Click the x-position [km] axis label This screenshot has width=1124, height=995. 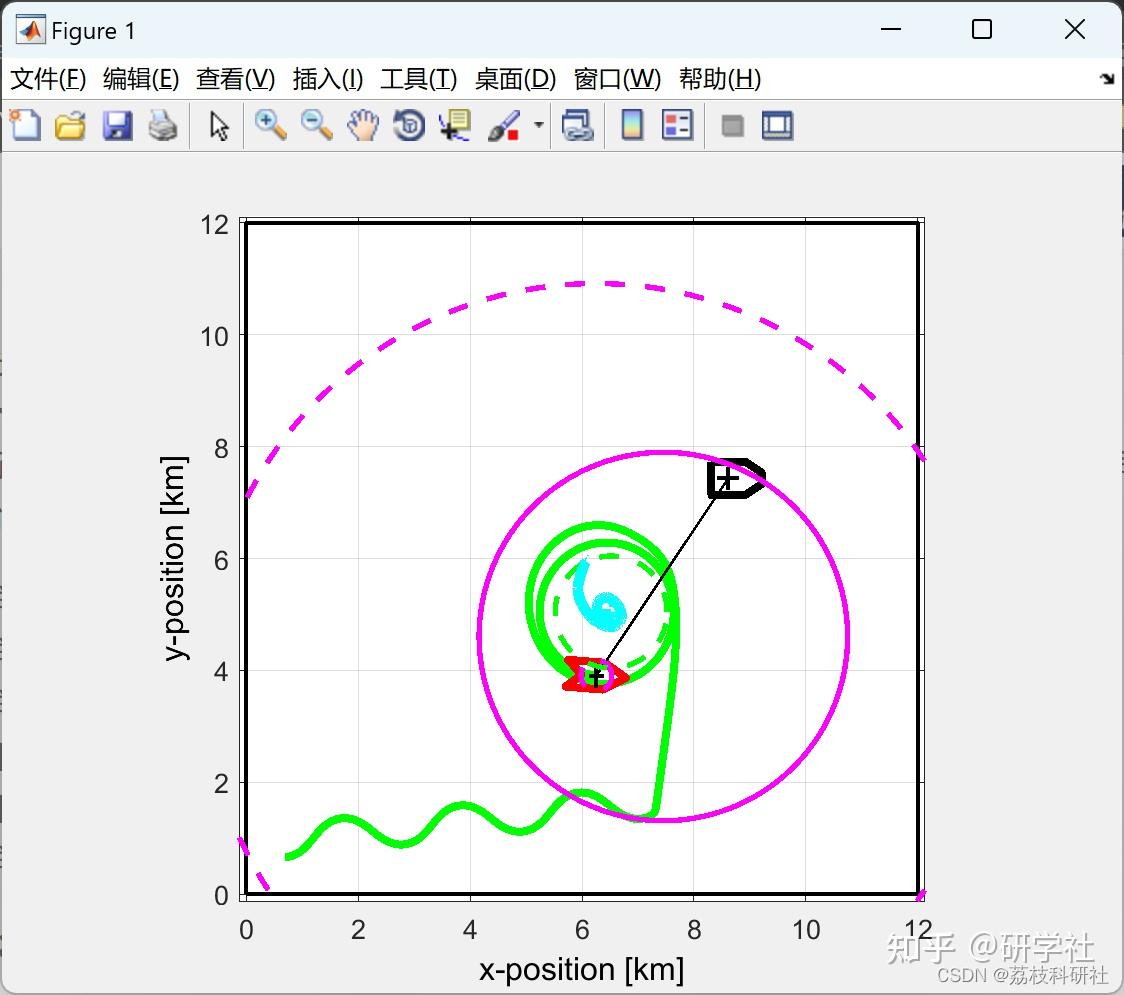click(581, 970)
